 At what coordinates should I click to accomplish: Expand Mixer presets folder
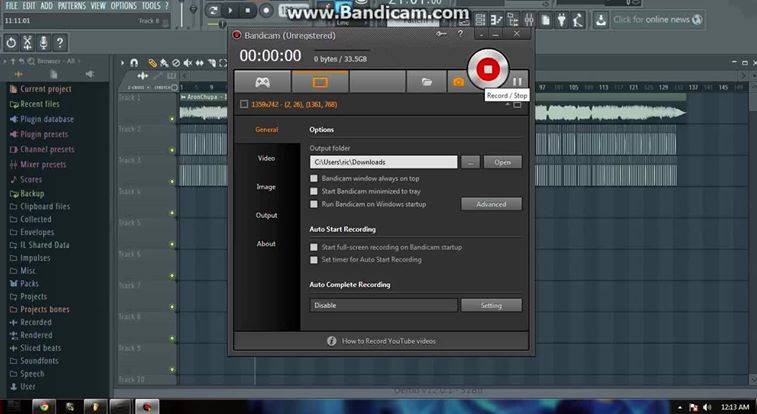point(38,165)
